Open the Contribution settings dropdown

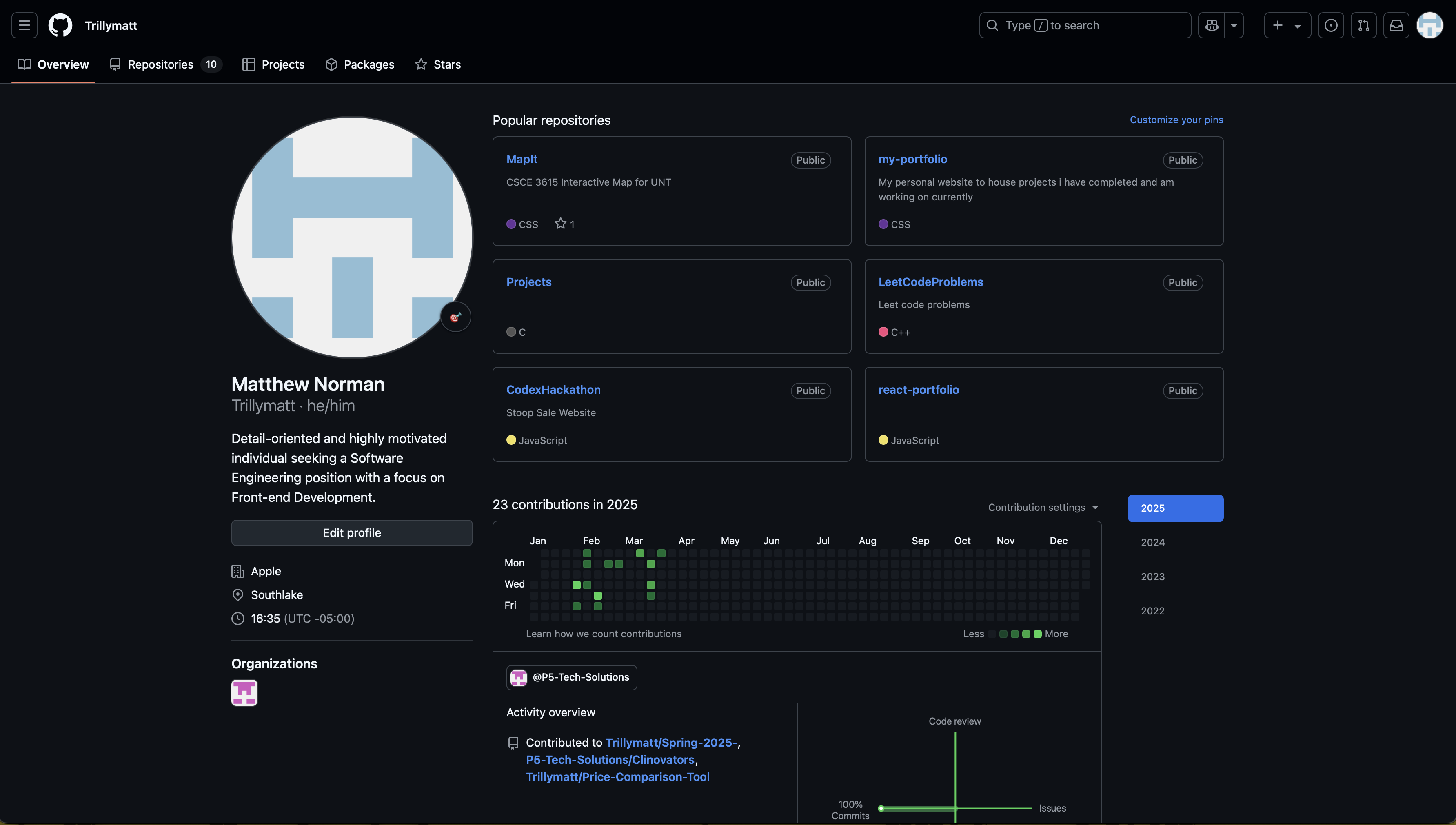click(x=1043, y=507)
